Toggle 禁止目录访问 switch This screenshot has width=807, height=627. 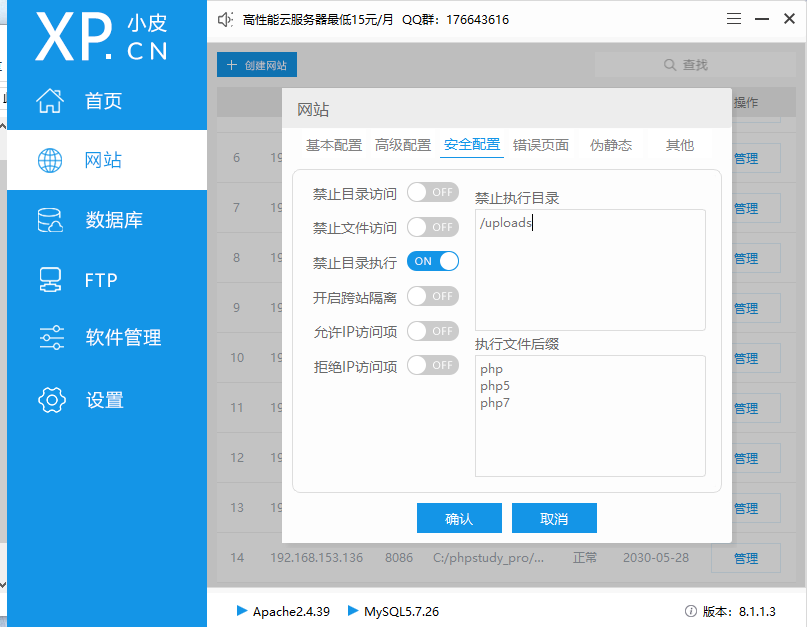432,192
